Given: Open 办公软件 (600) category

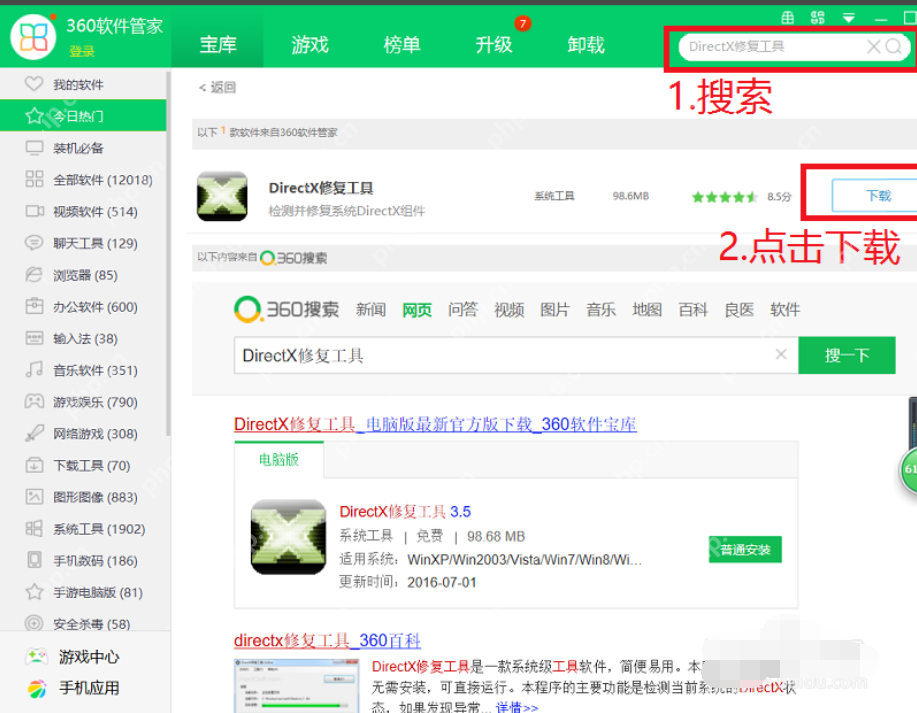Looking at the screenshot, I should point(83,306).
